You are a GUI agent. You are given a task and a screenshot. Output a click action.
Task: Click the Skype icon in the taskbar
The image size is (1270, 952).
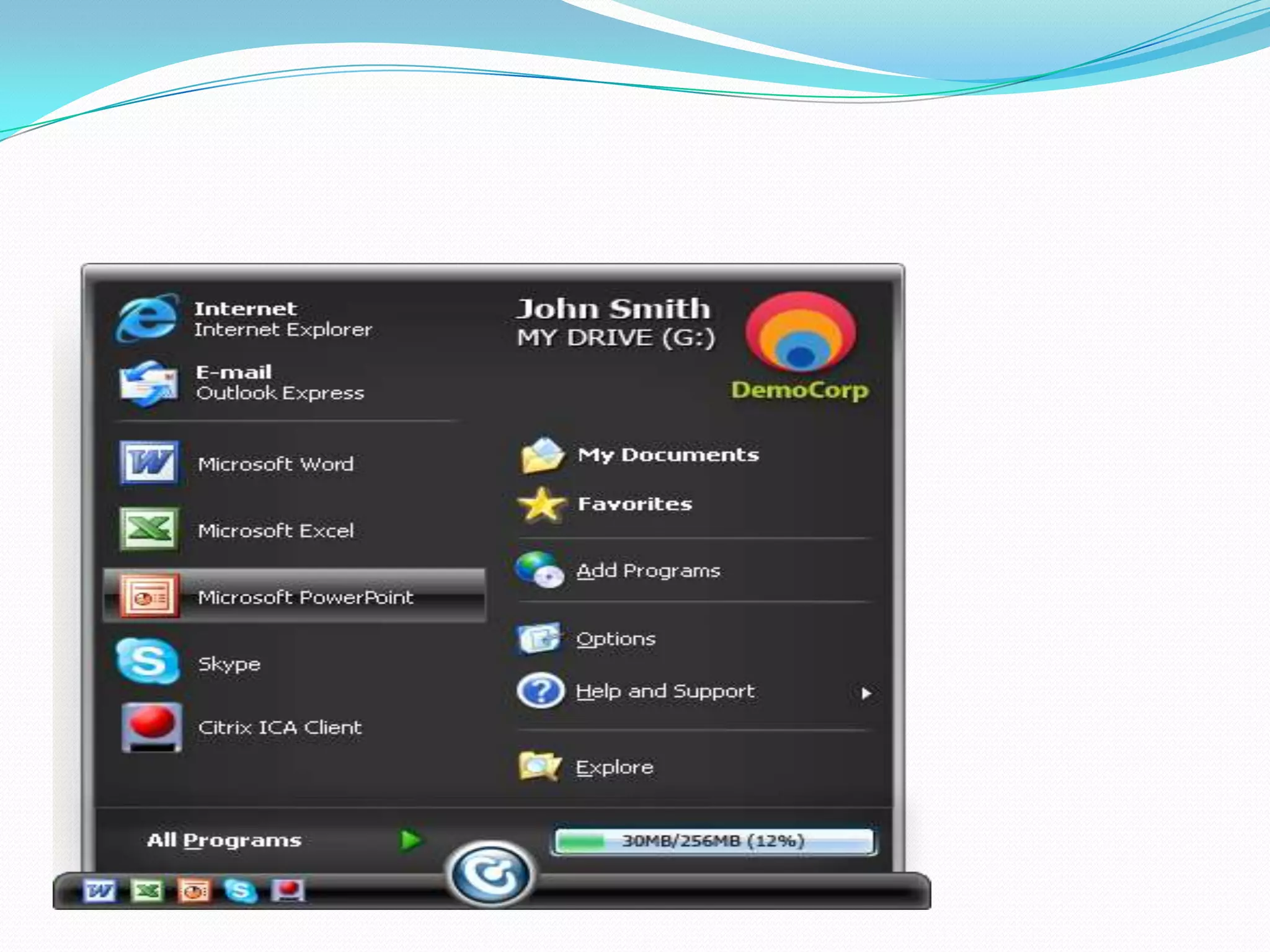coord(240,891)
